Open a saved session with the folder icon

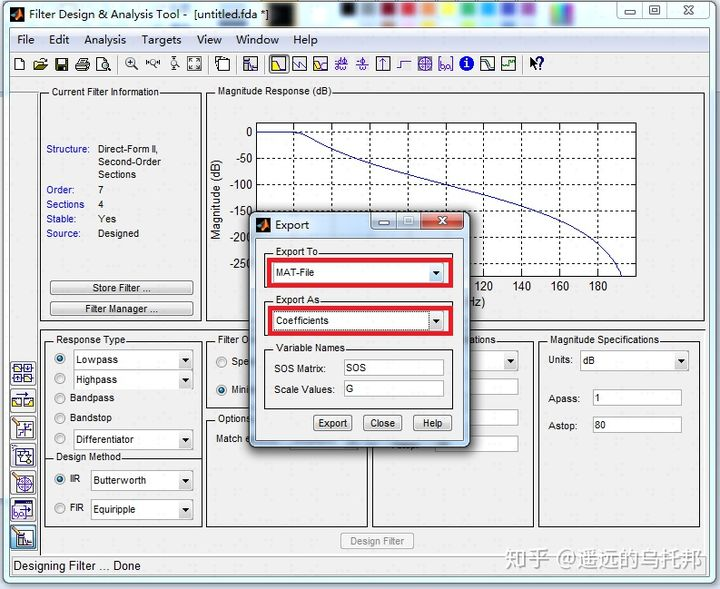(x=40, y=64)
